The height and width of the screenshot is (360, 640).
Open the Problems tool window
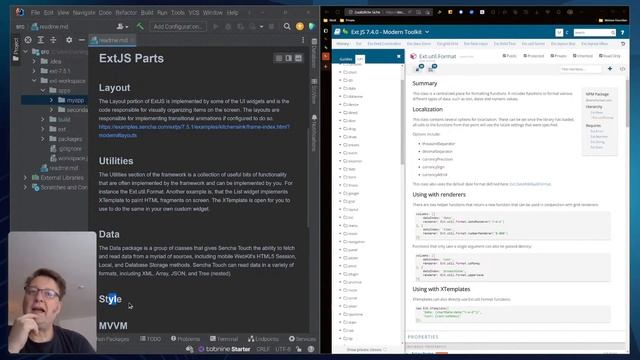185,339
